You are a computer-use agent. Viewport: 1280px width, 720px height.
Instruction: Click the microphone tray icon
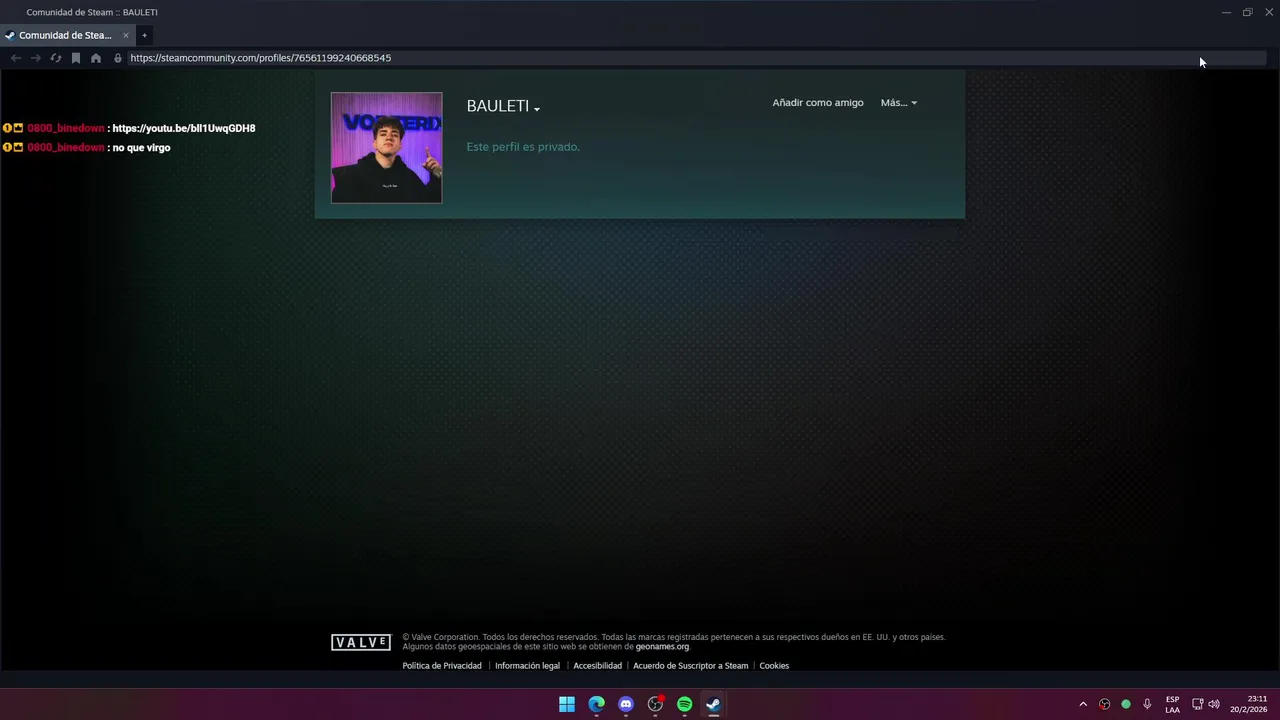pos(1147,704)
